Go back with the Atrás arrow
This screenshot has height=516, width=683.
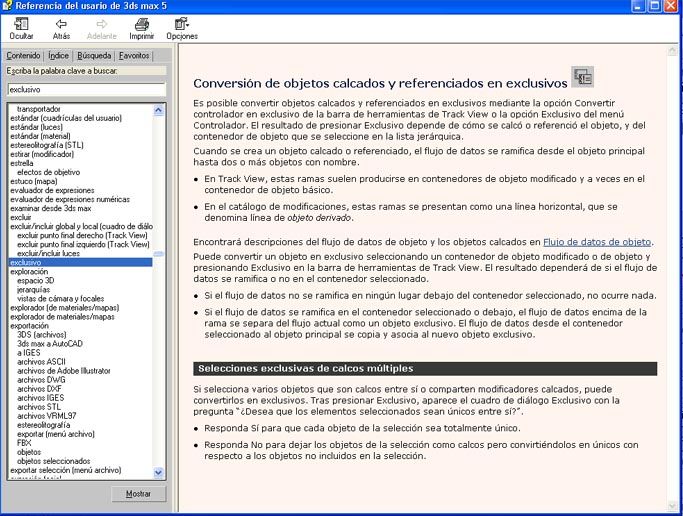pos(61,29)
